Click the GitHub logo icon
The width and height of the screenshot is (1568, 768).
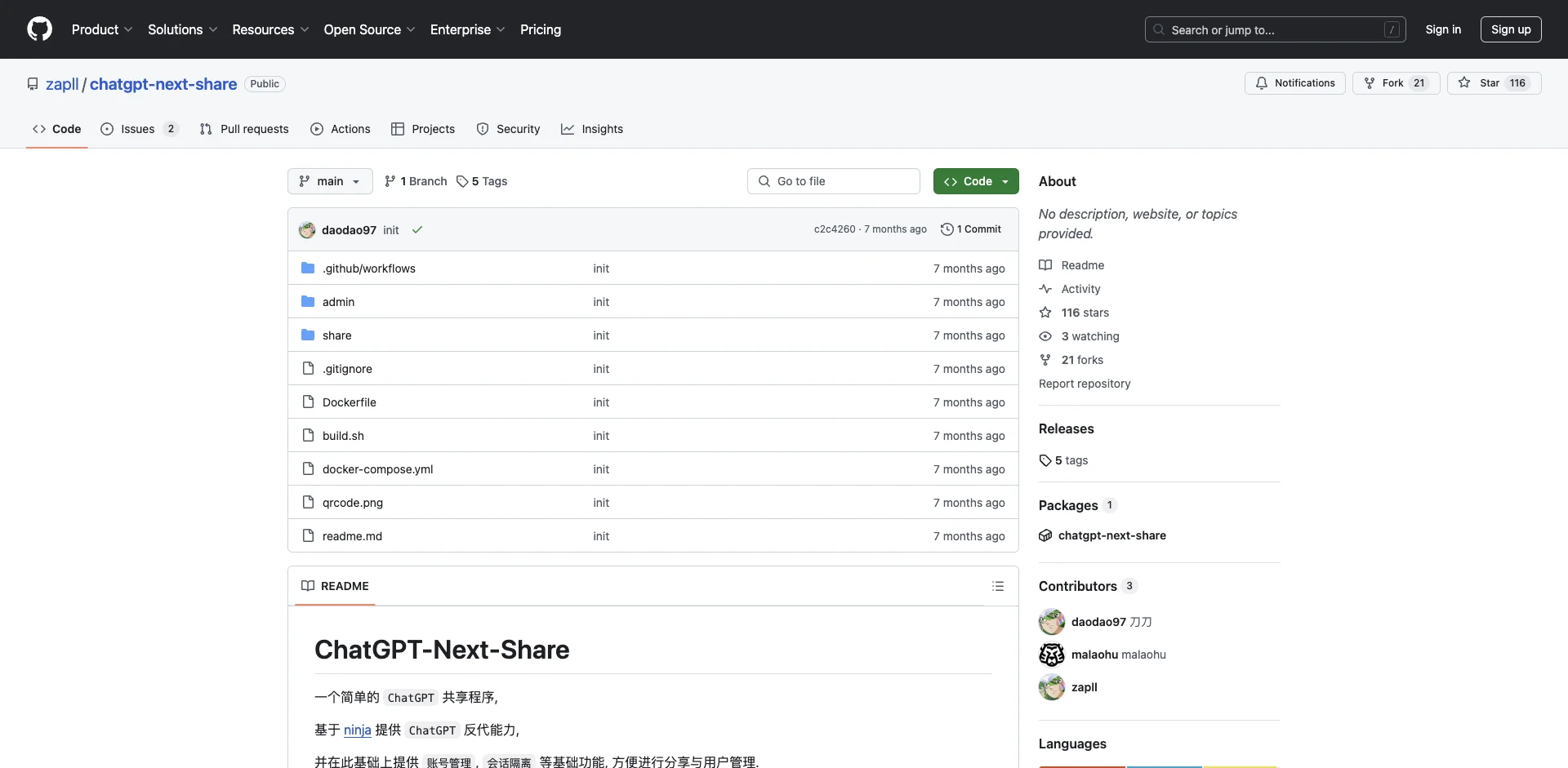39,29
